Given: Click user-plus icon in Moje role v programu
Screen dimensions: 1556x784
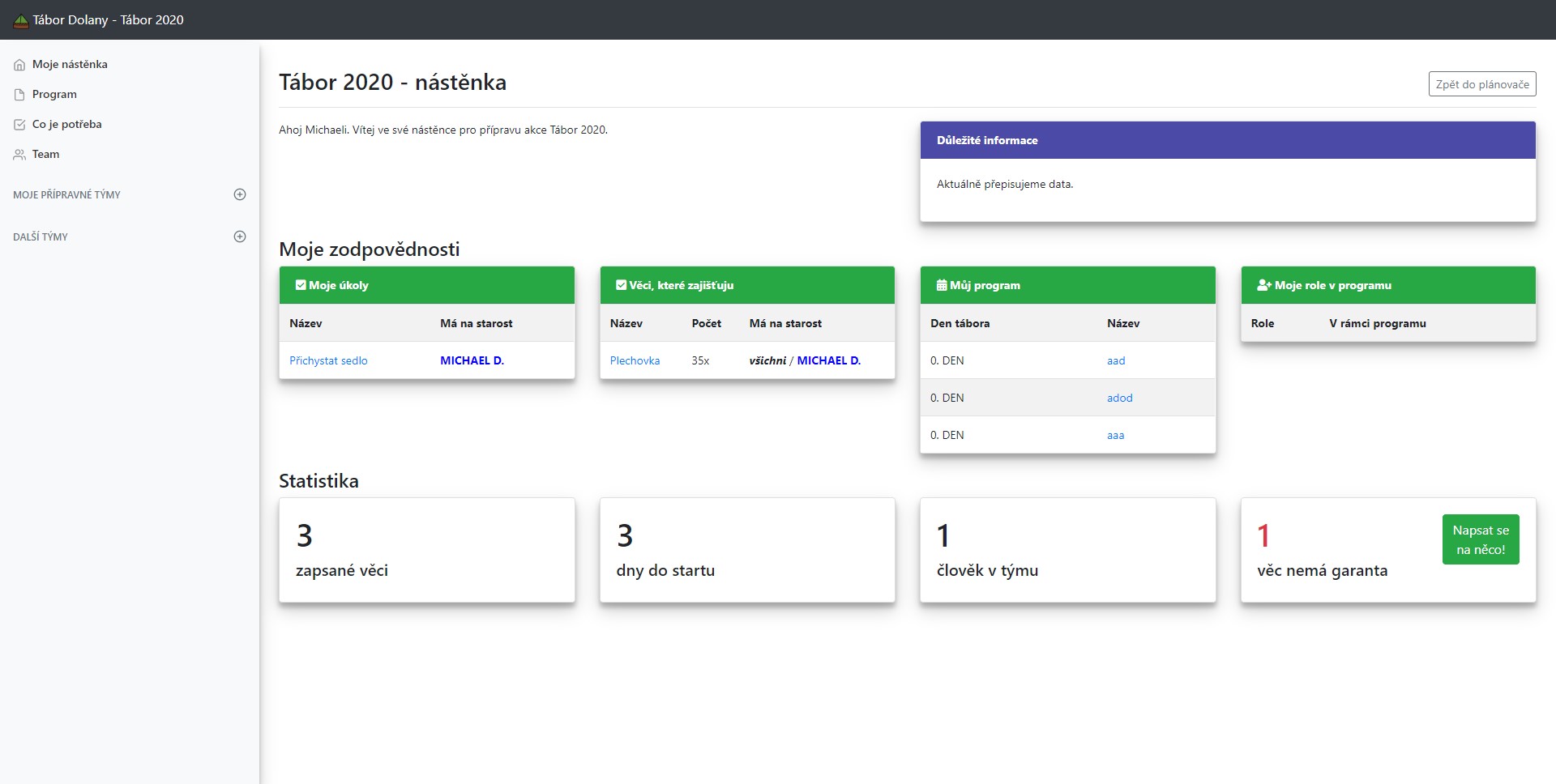Looking at the screenshot, I should tap(1263, 285).
